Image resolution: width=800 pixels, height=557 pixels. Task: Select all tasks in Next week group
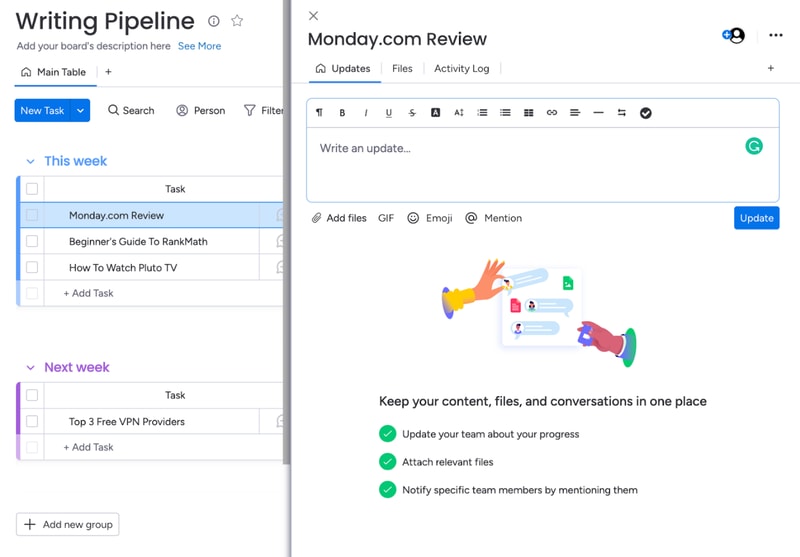(32, 395)
